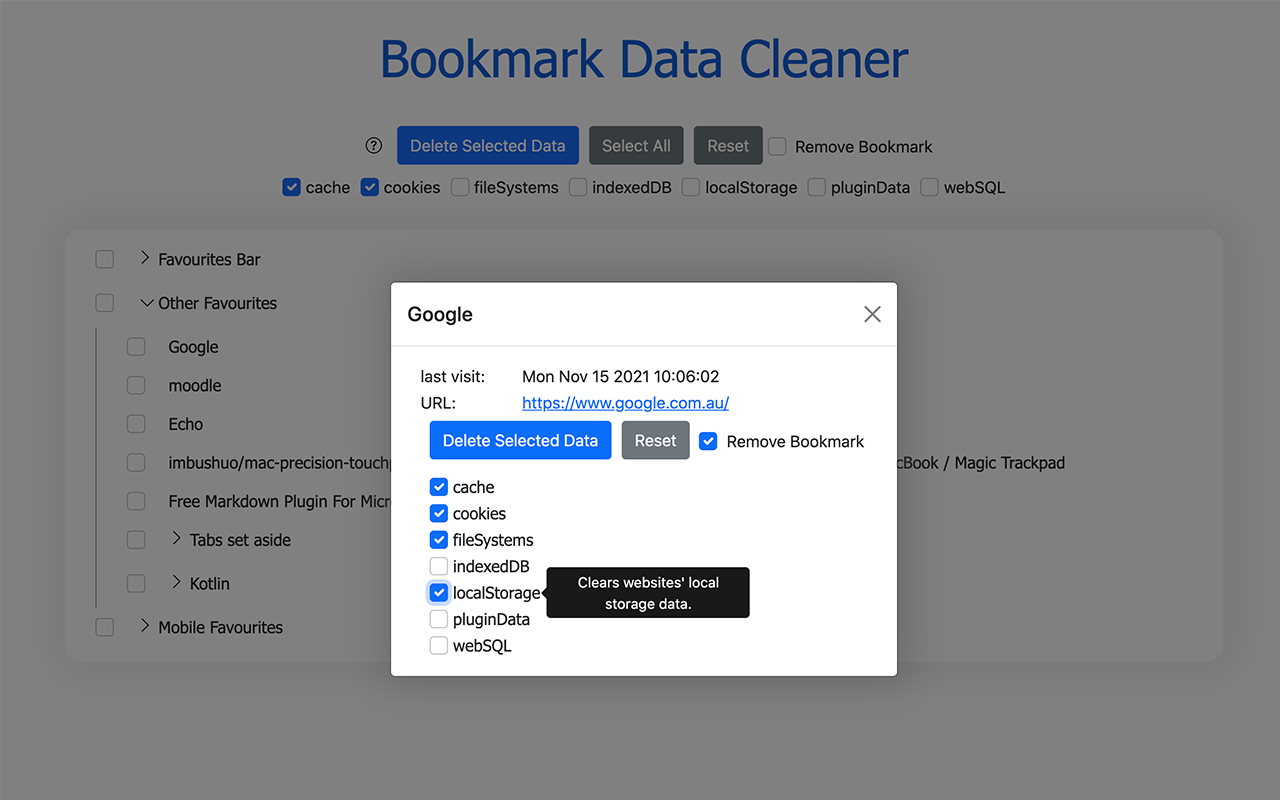
Task: Open the help question mark icon
Action: click(x=373, y=145)
